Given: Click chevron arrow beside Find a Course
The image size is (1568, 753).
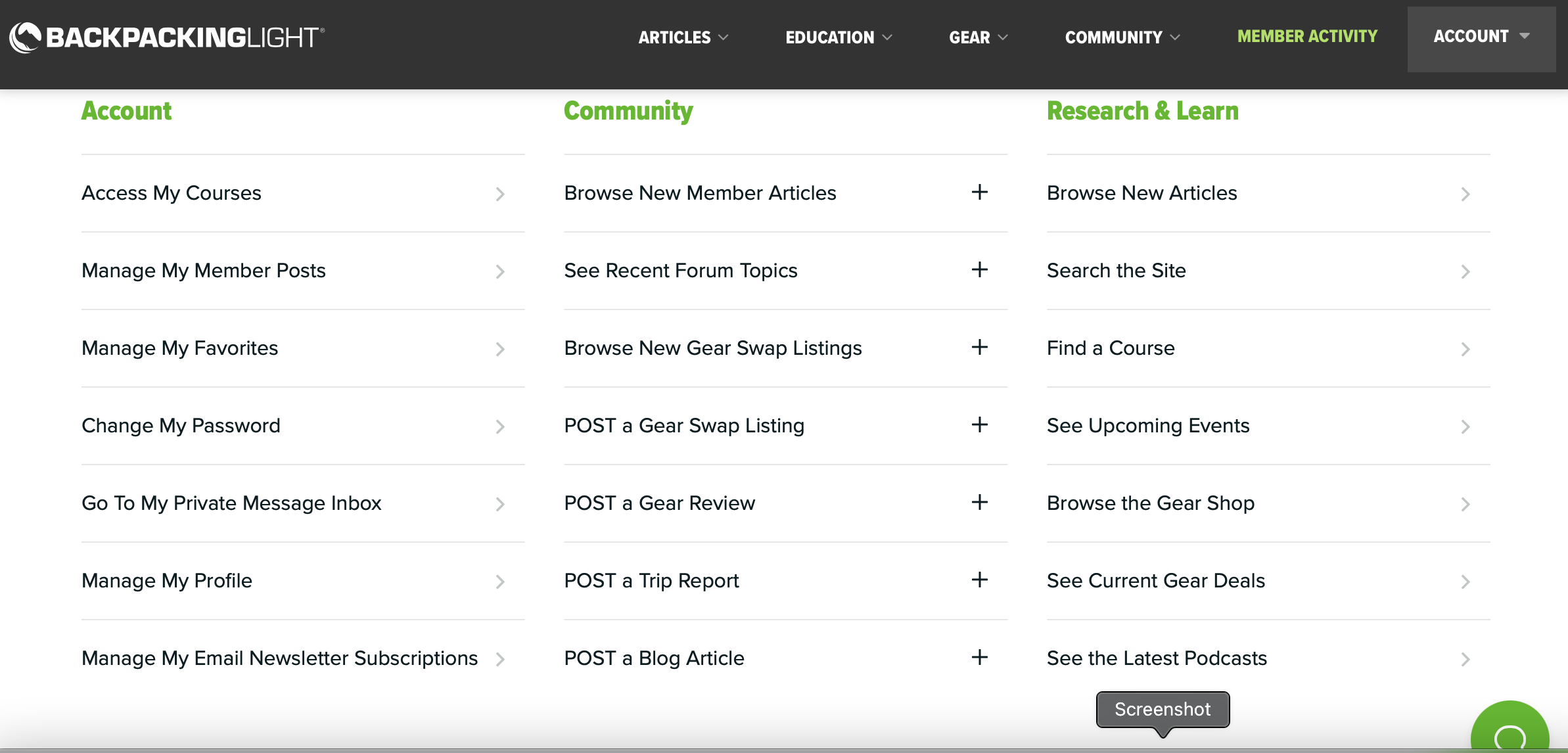Looking at the screenshot, I should (1465, 349).
